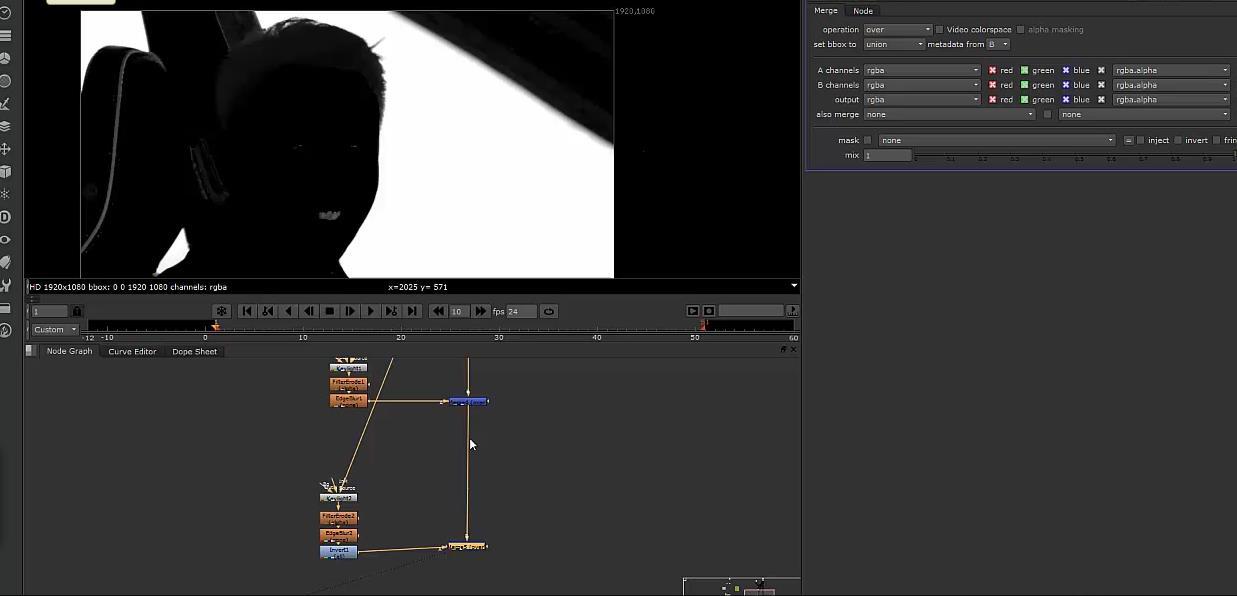Toggle green on B channels row

tap(1024, 85)
